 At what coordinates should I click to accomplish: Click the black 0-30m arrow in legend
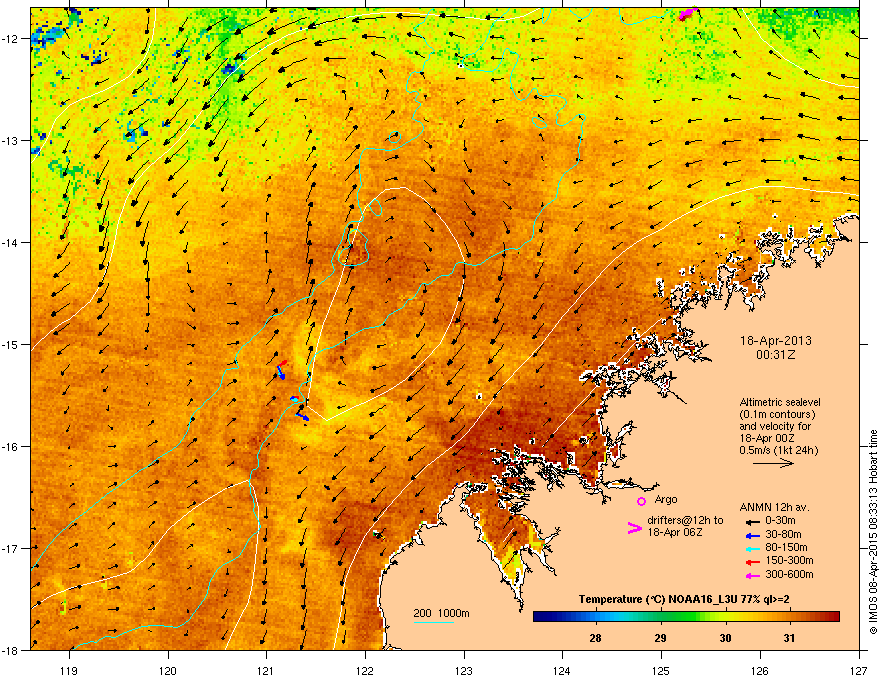coord(753,522)
